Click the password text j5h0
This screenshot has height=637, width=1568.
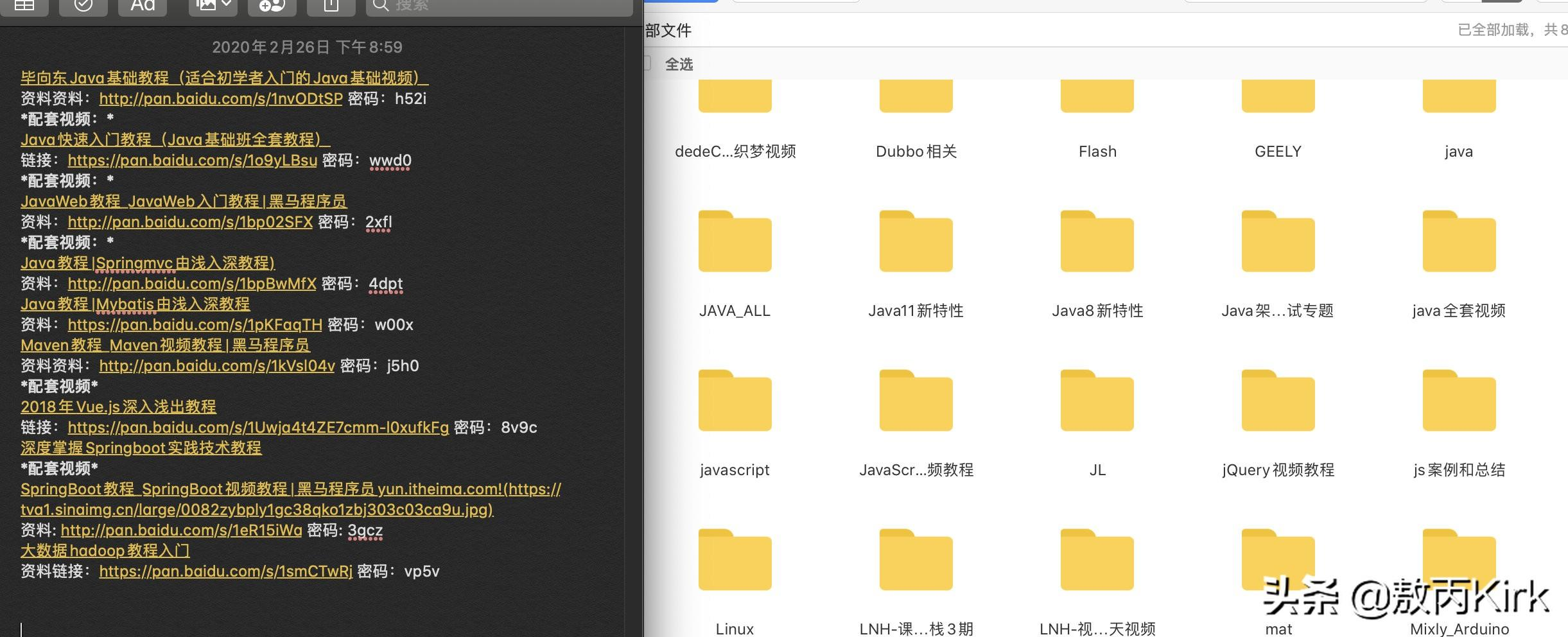click(403, 366)
